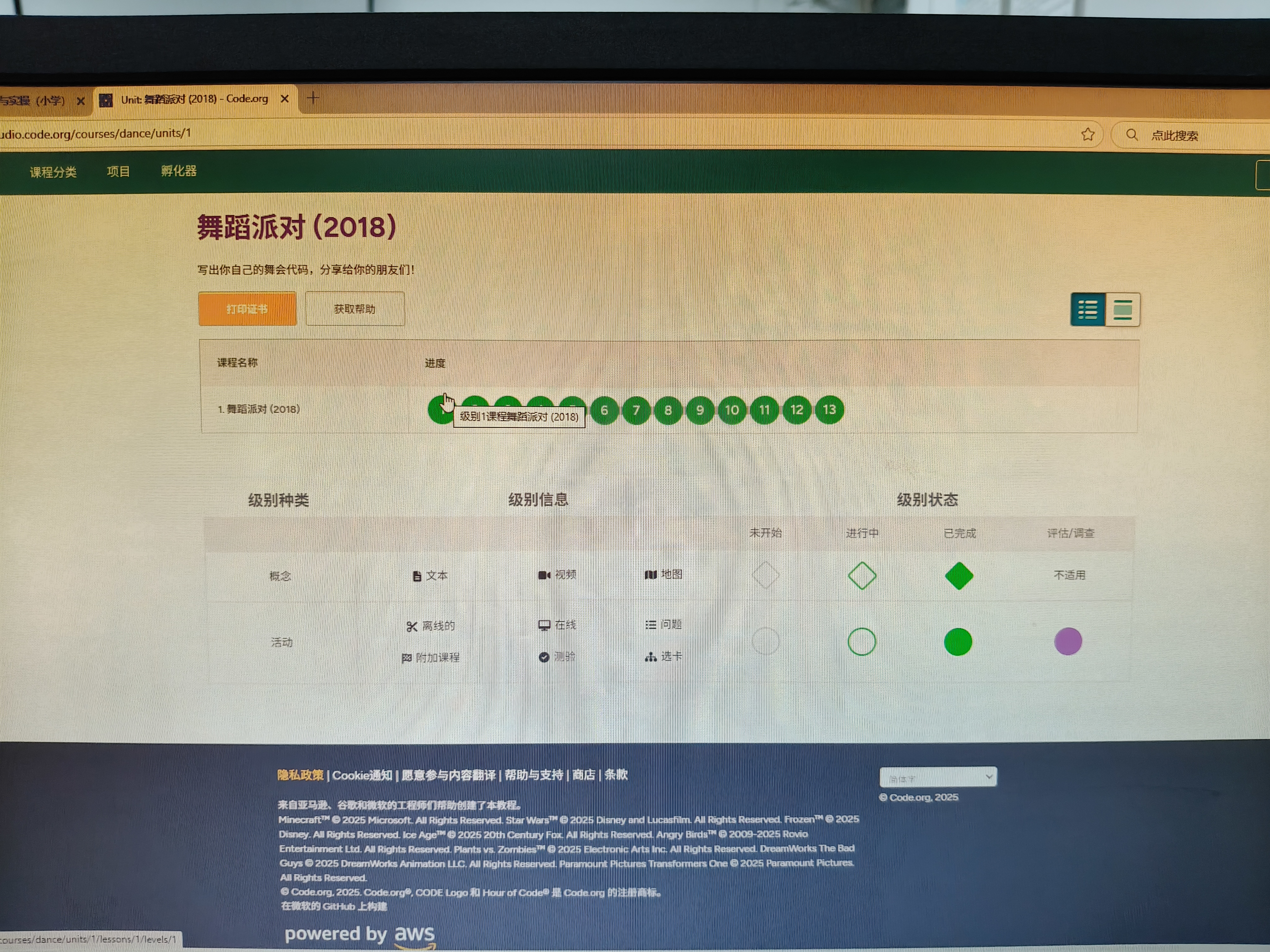This screenshot has width=1270, height=952.
Task: Click the 进度 column header
Action: click(x=435, y=363)
